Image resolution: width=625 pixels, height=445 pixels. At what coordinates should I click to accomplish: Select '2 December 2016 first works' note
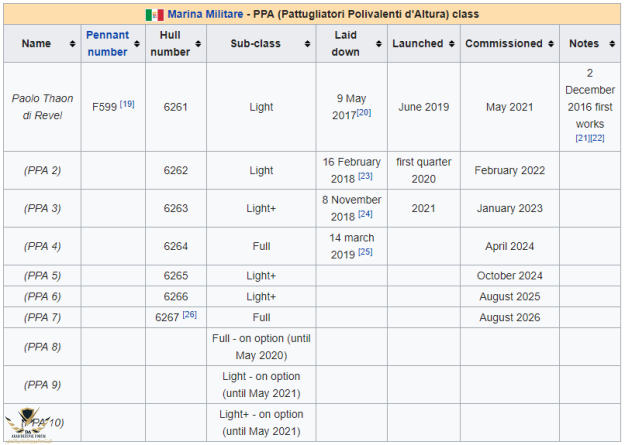(590, 98)
